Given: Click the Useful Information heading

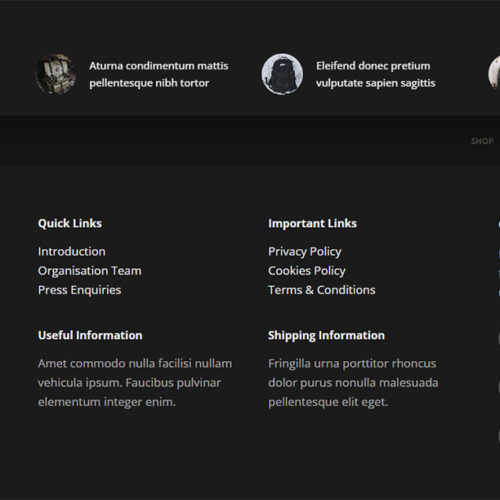Looking at the screenshot, I should [90, 335].
